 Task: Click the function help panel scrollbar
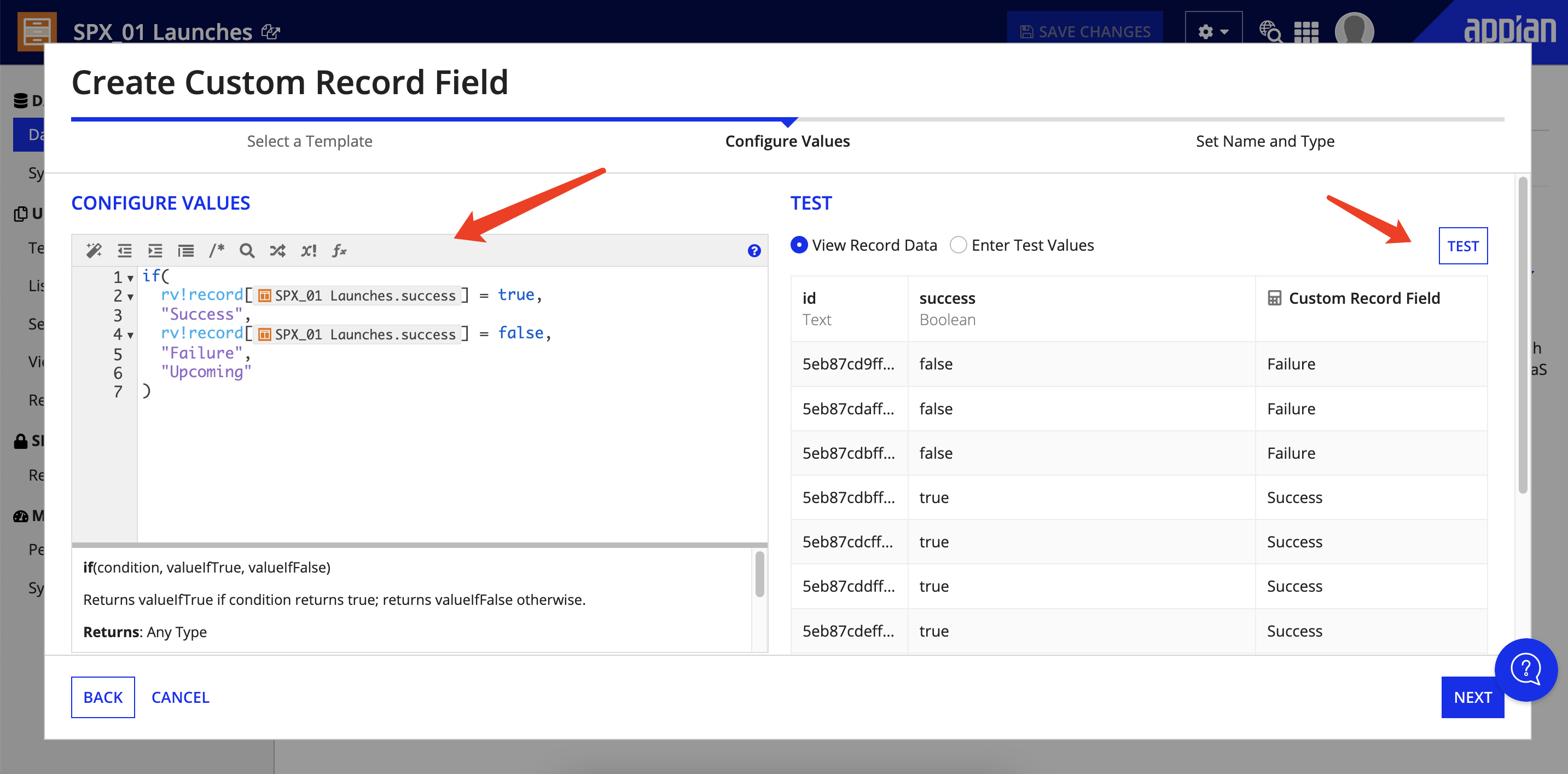(x=759, y=574)
